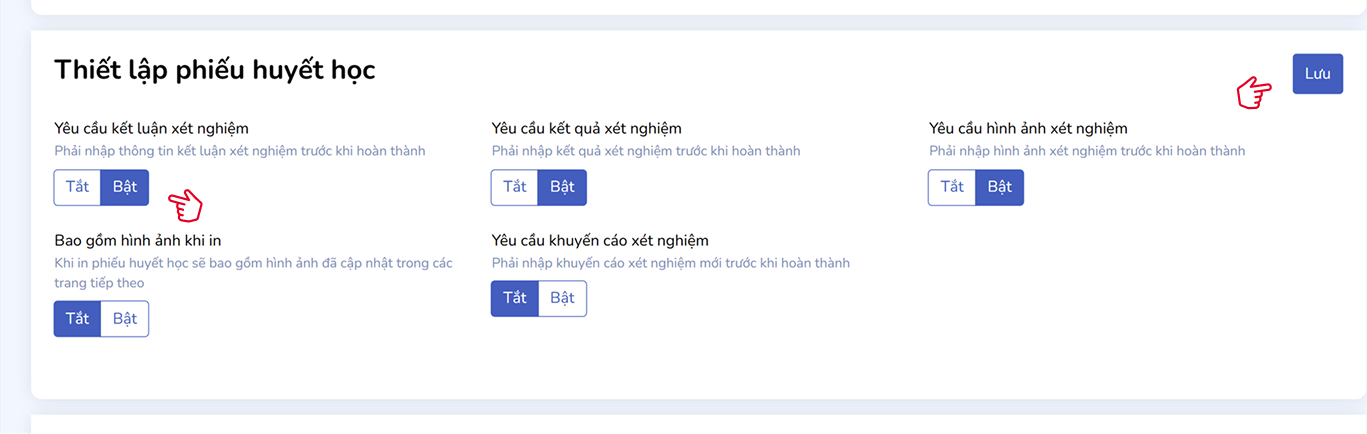Enable Yêu cầu hình ảnh xét nghiệm

[x=999, y=187]
